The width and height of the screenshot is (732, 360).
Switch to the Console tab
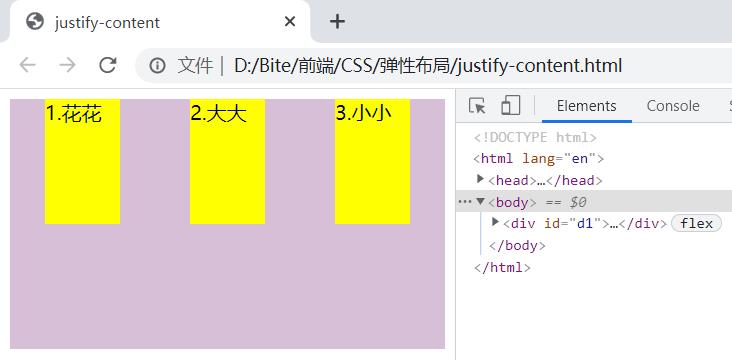point(673,106)
